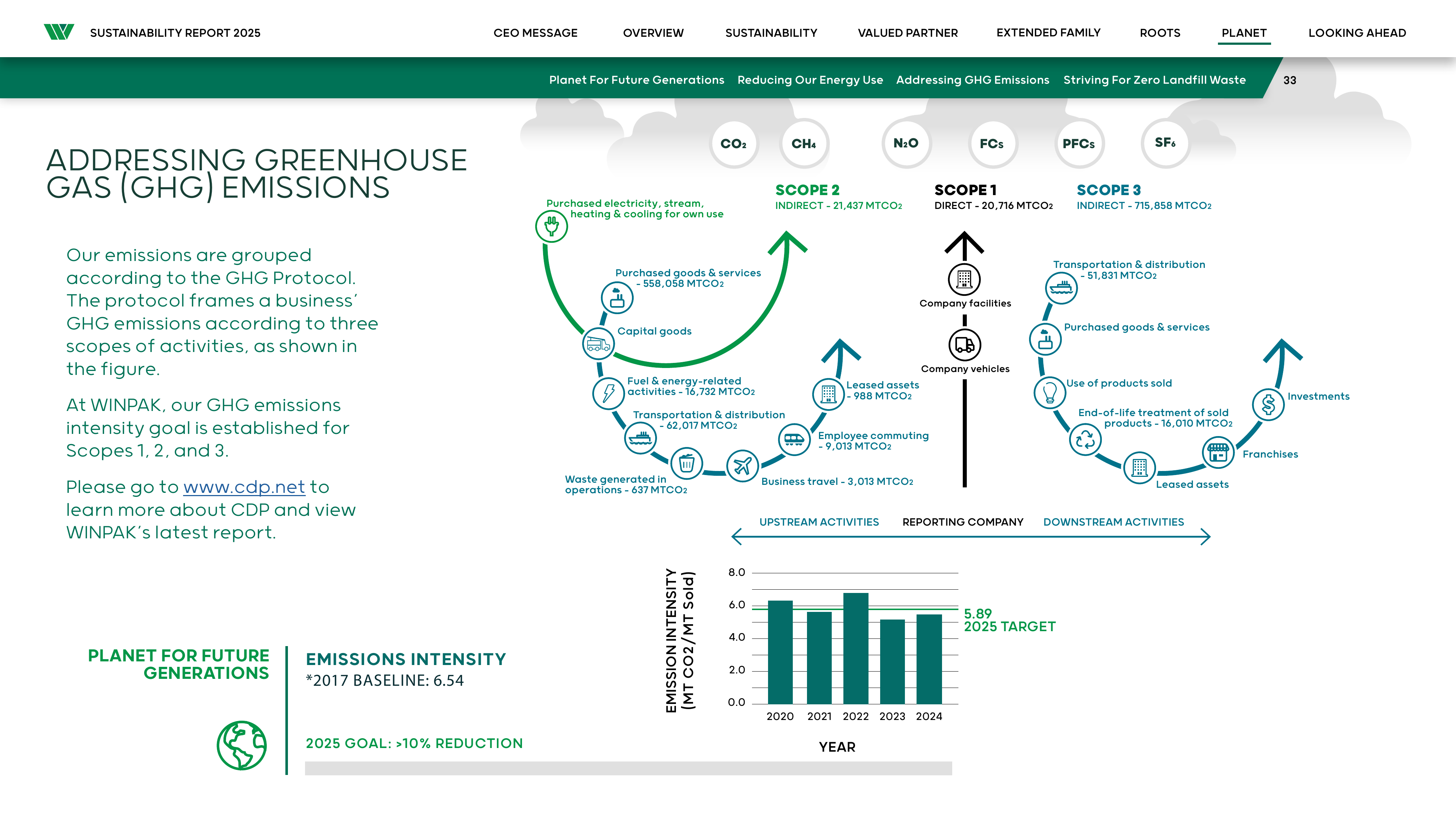Image resolution: width=1456 pixels, height=819 pixels.
Task: Open the LOOKING AHEAD tab
Action: click(x=1357, y=33)
